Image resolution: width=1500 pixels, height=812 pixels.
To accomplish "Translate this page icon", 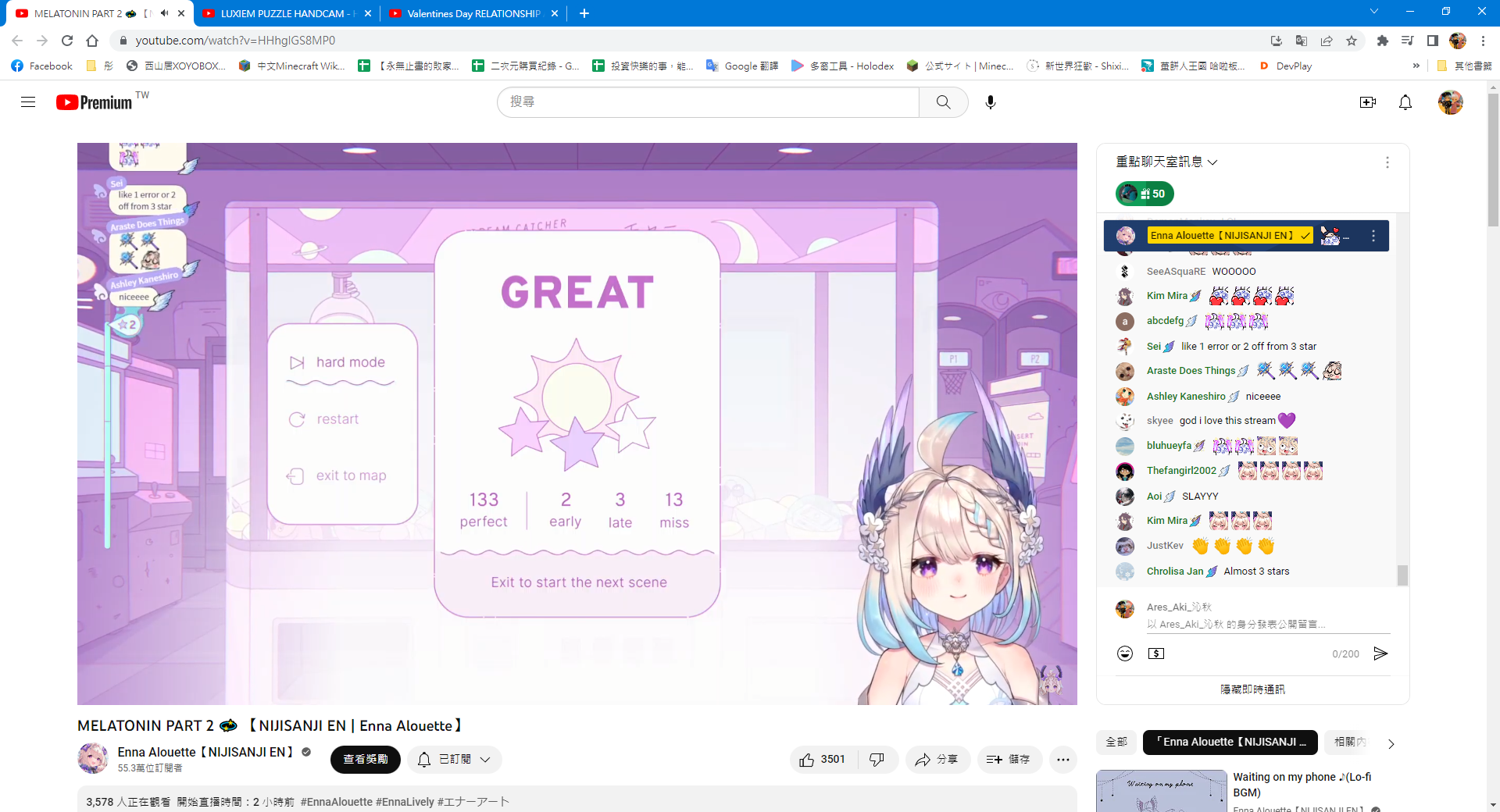I will pos(1302,41).
